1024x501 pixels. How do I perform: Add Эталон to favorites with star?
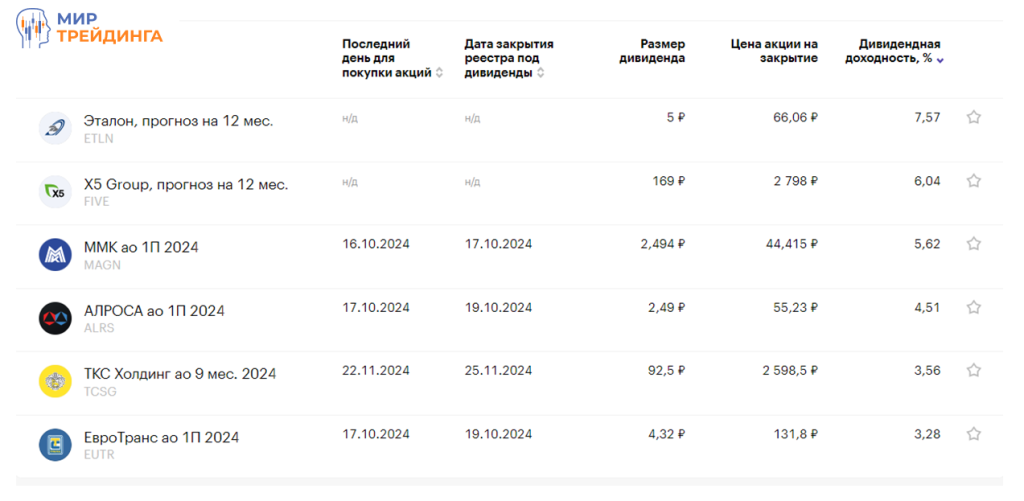[973, 117]
